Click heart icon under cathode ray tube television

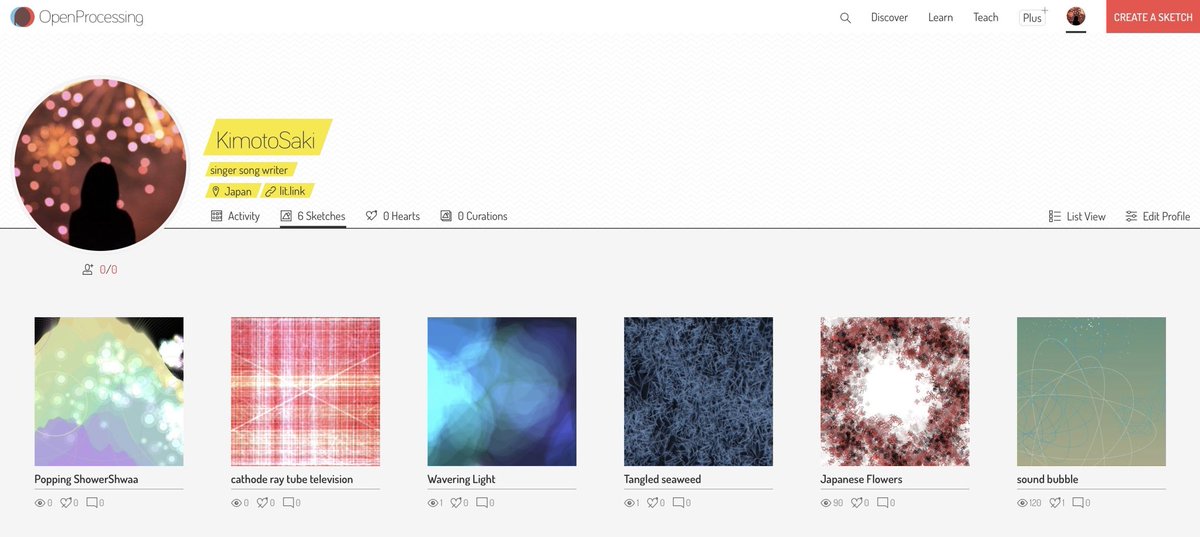point(262,503)
